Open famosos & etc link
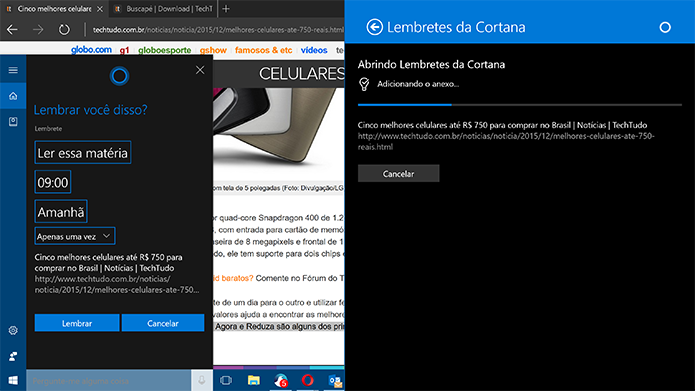This screenshot has height=391, width=695. [264, 50]
